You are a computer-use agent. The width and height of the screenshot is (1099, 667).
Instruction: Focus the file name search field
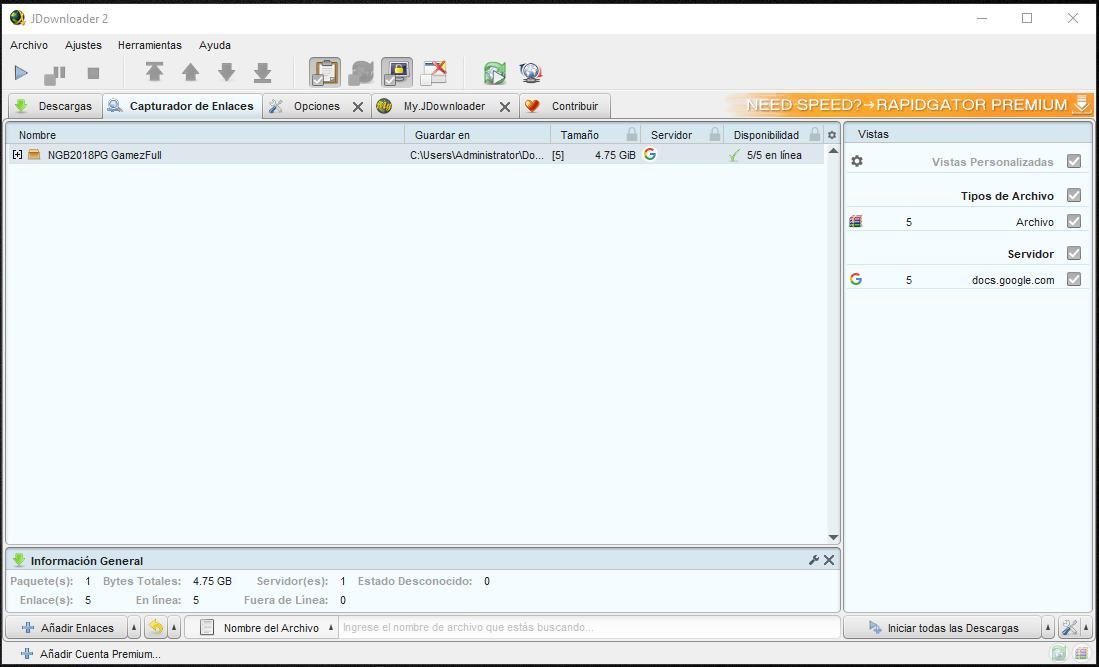tap(589, 627)
